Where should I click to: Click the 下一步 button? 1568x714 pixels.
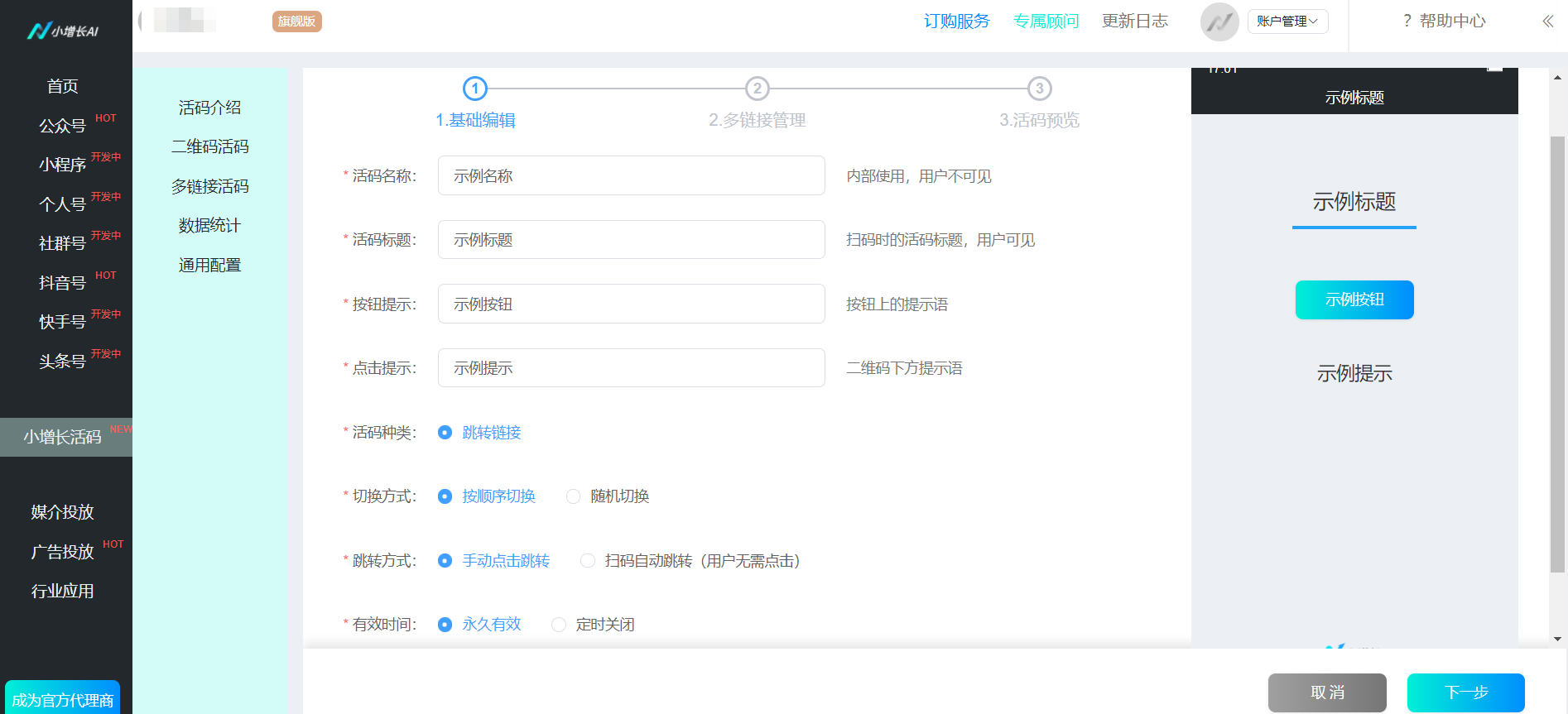1466,692
